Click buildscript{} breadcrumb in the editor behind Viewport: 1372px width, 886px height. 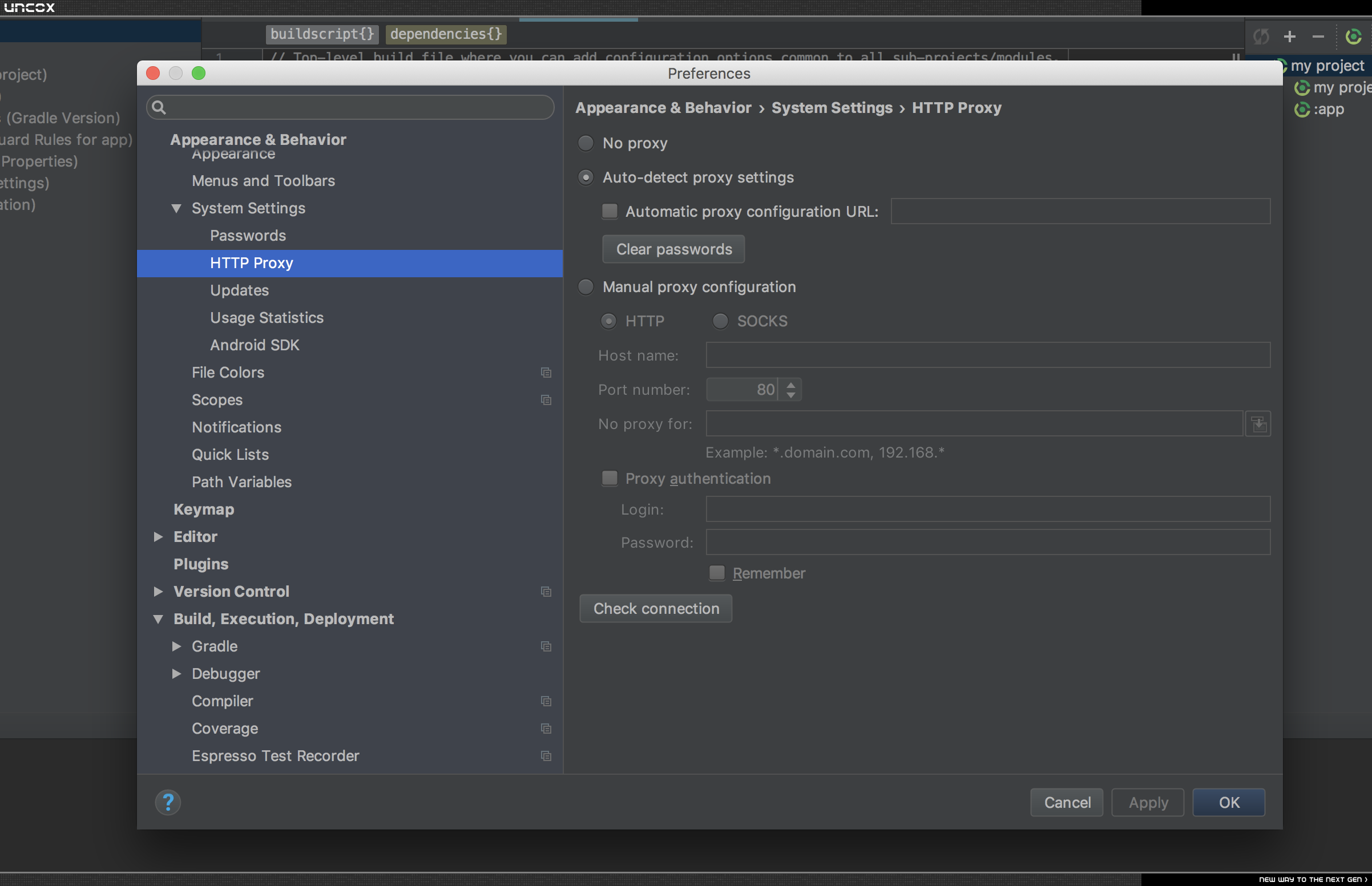point(322,35)
